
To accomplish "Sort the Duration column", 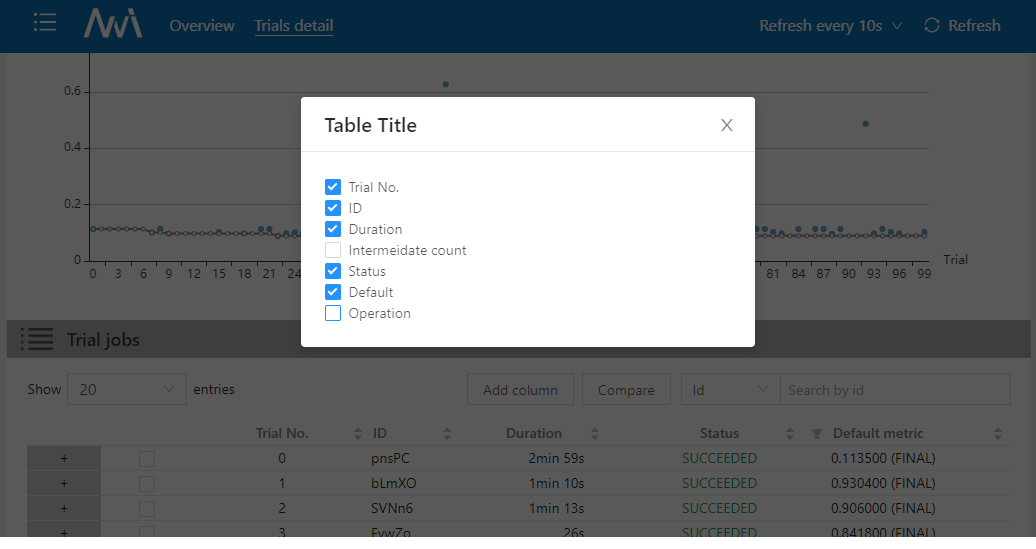I will [595, 434].
